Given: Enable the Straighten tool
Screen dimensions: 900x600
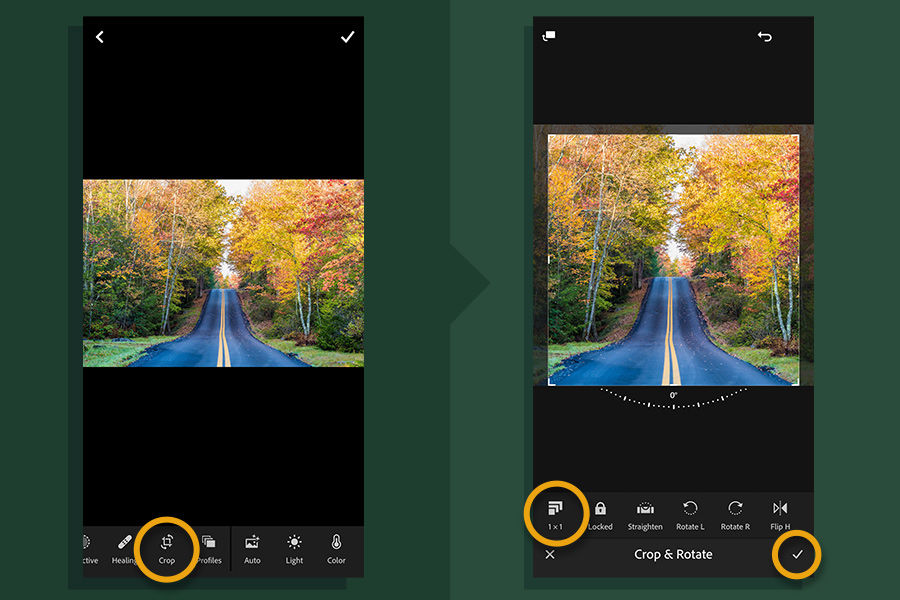Looking at the screenshot, I should pos(645,510).
